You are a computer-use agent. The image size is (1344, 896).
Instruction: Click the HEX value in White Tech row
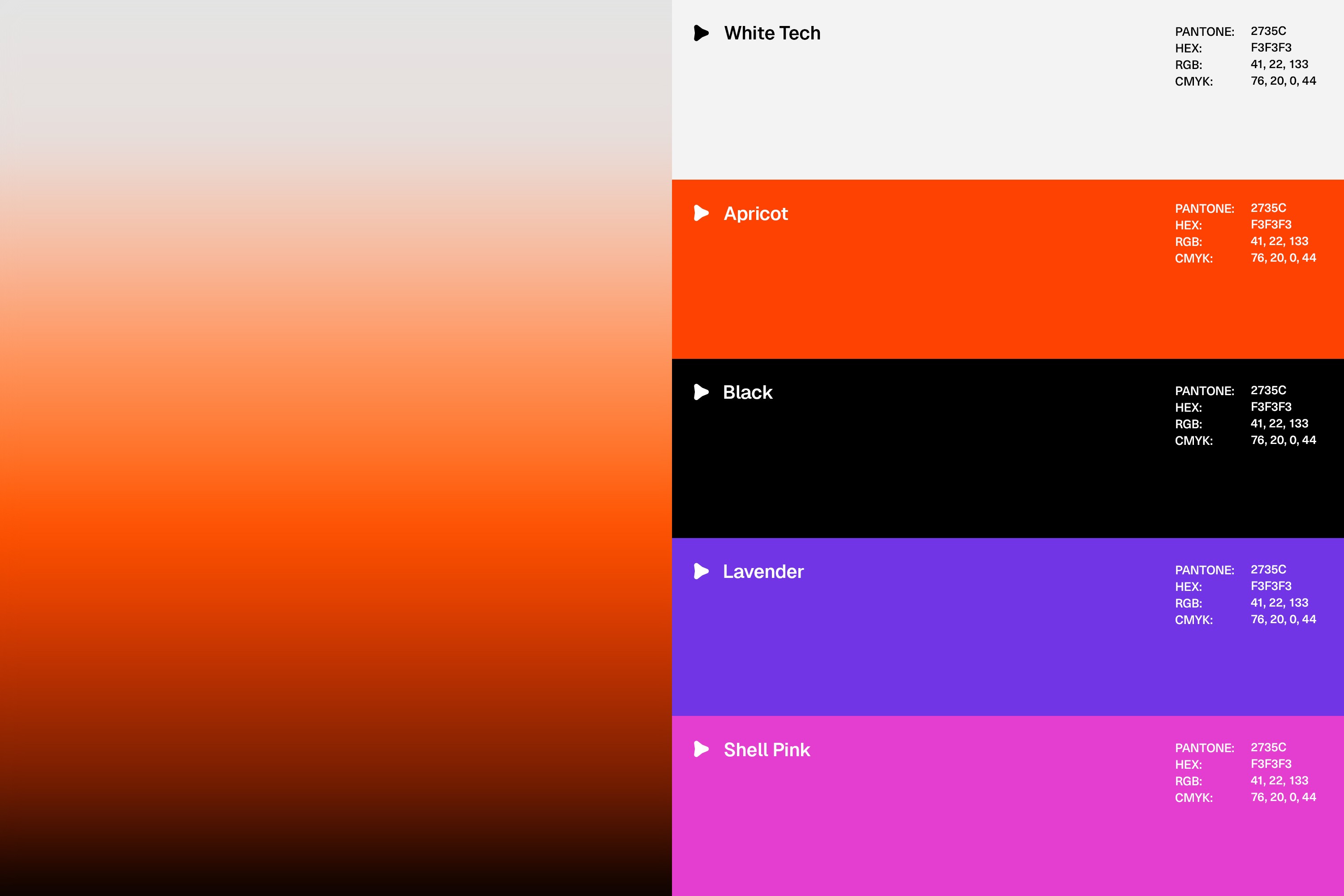(x=1271, y=47)
